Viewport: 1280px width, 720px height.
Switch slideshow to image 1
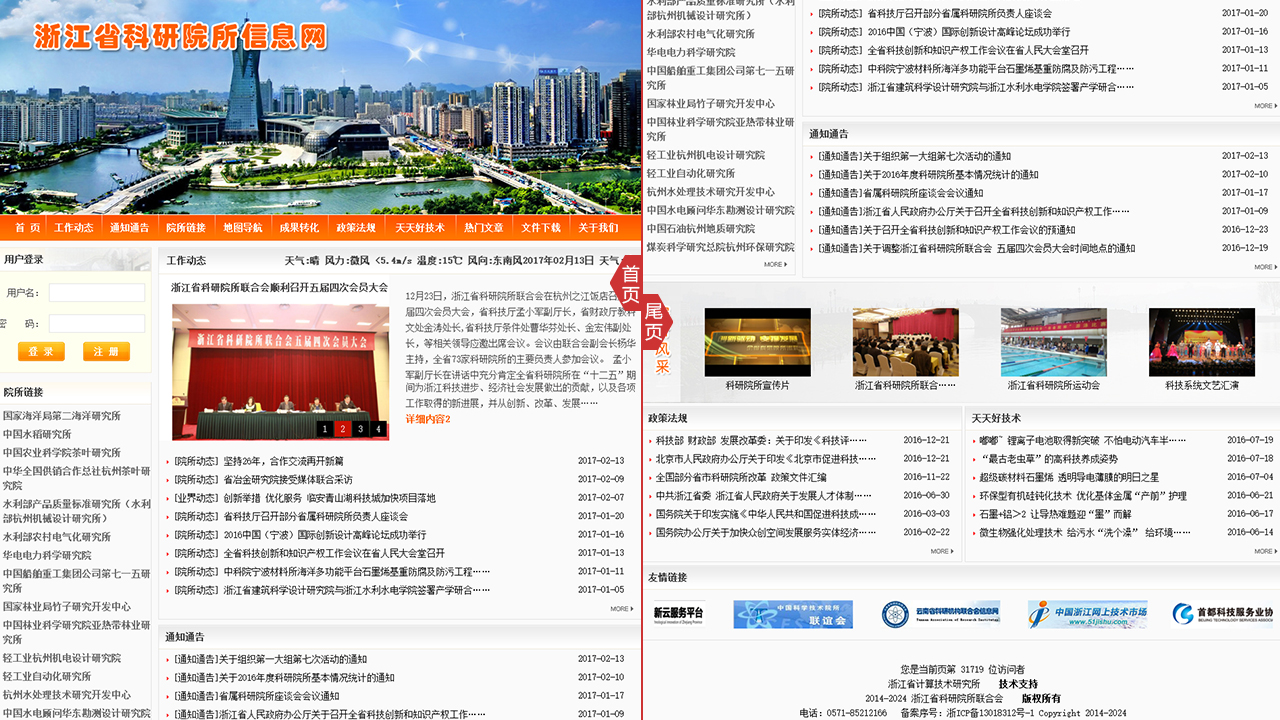[x=324, y=429]
